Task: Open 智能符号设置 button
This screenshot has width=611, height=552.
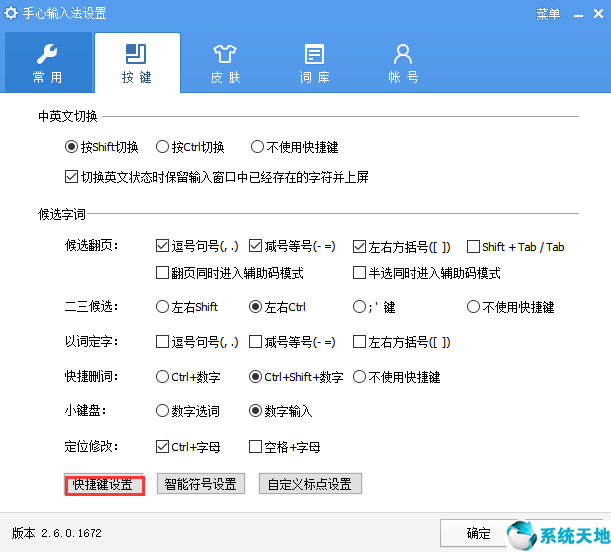Action: 201,484
